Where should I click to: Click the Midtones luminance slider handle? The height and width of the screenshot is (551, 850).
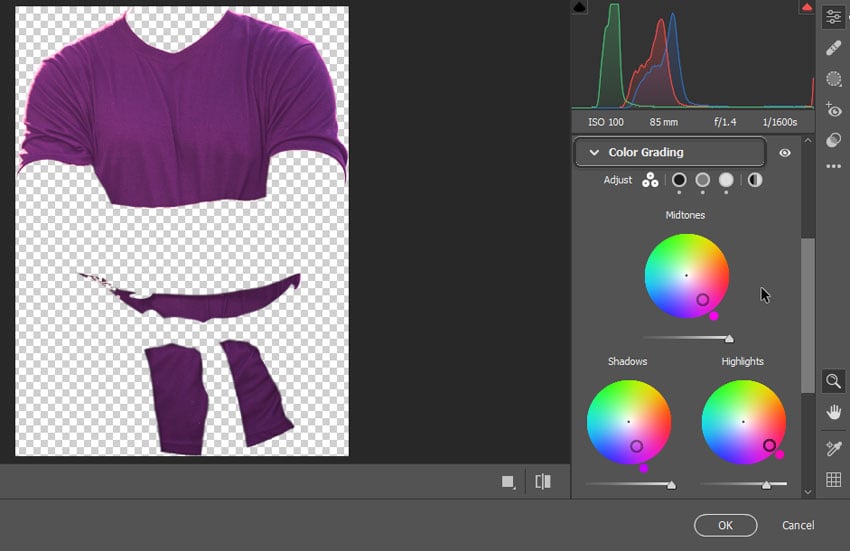(729, 339)
